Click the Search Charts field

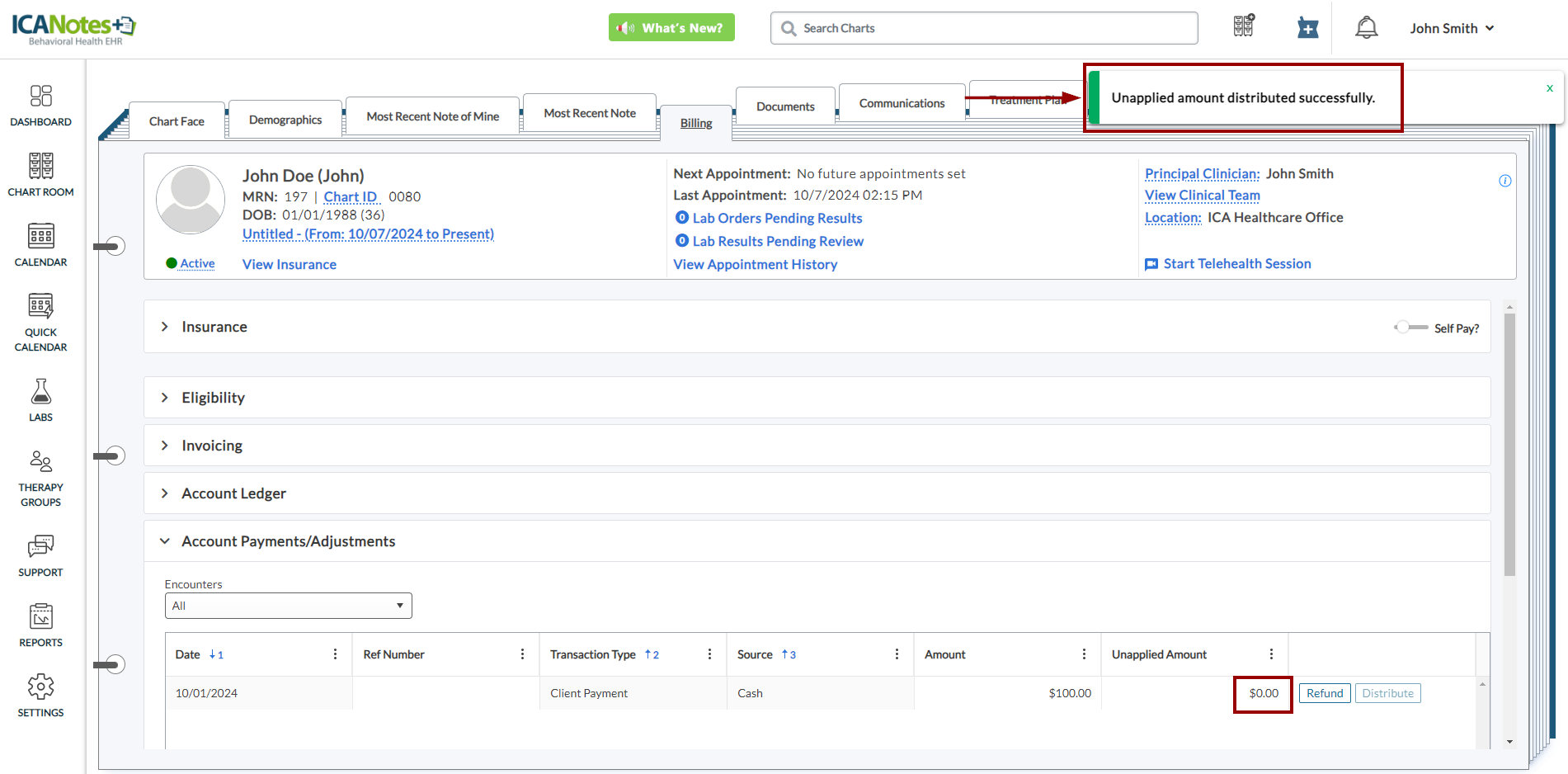click(983, 28)
